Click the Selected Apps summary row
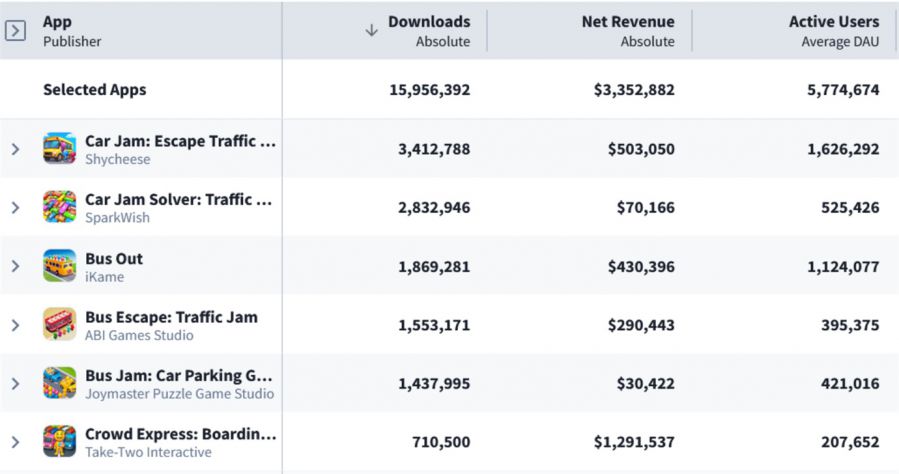899x474 pixels. click(x=95, y=90)
